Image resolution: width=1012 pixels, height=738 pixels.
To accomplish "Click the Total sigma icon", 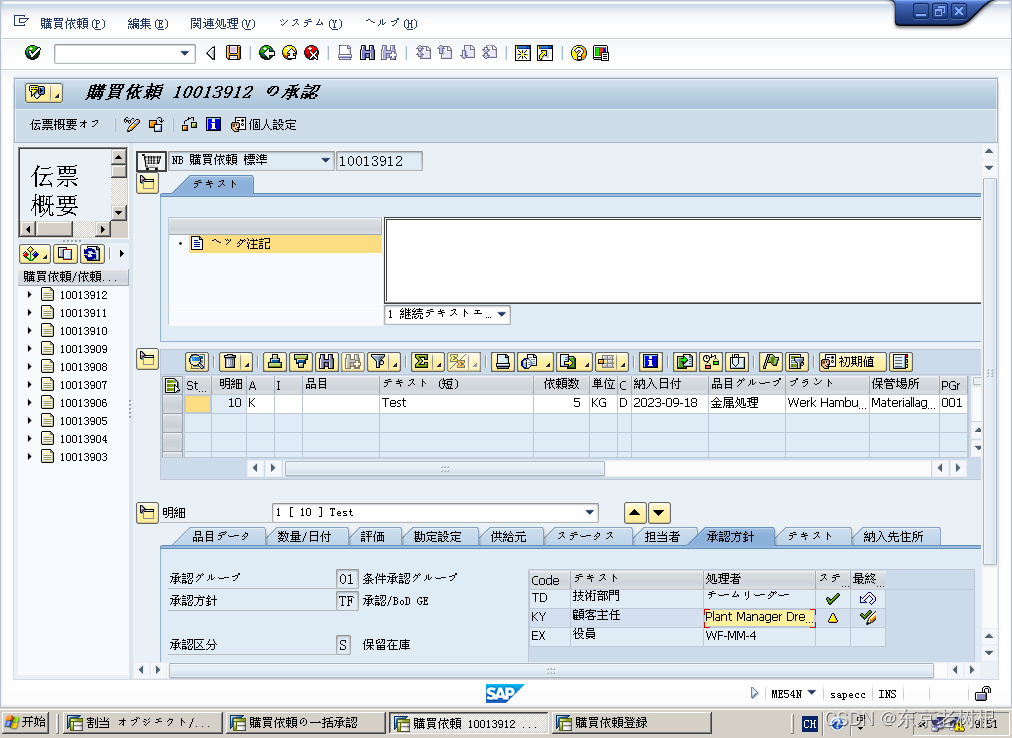I will tap(421, 362).
